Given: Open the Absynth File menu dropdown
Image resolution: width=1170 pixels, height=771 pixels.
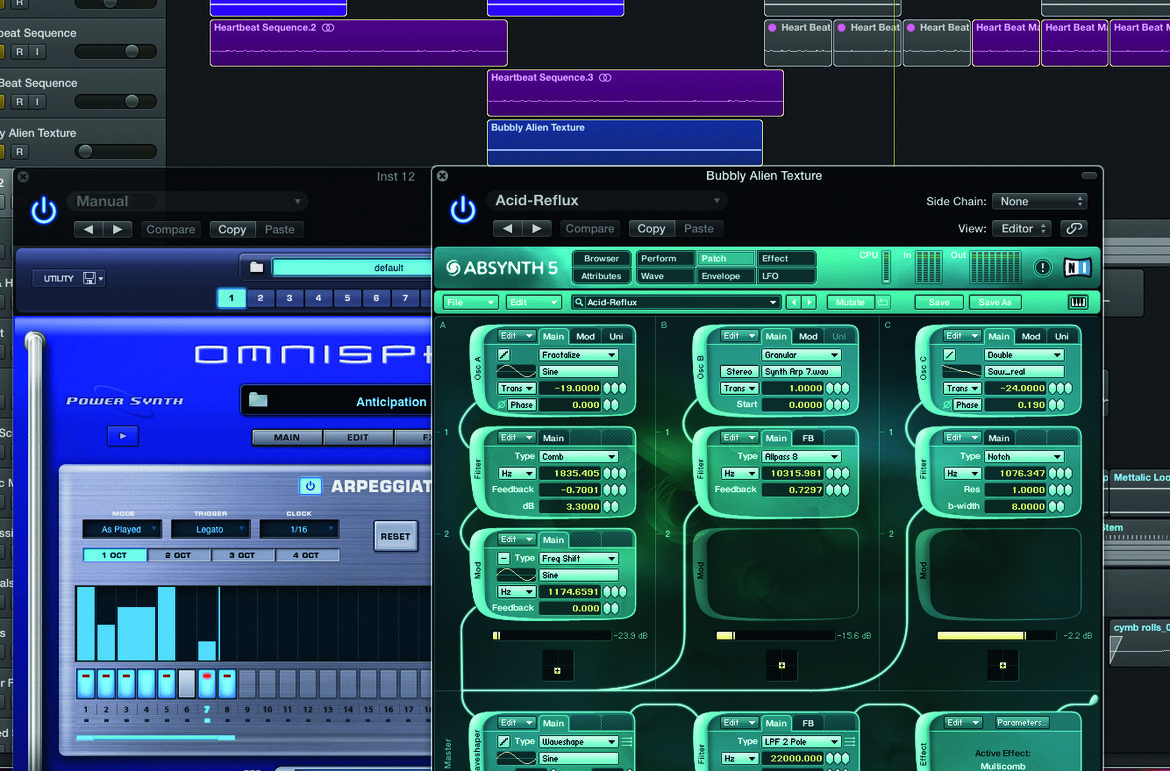Looking at the screenshot, I should tap(470, 302).
